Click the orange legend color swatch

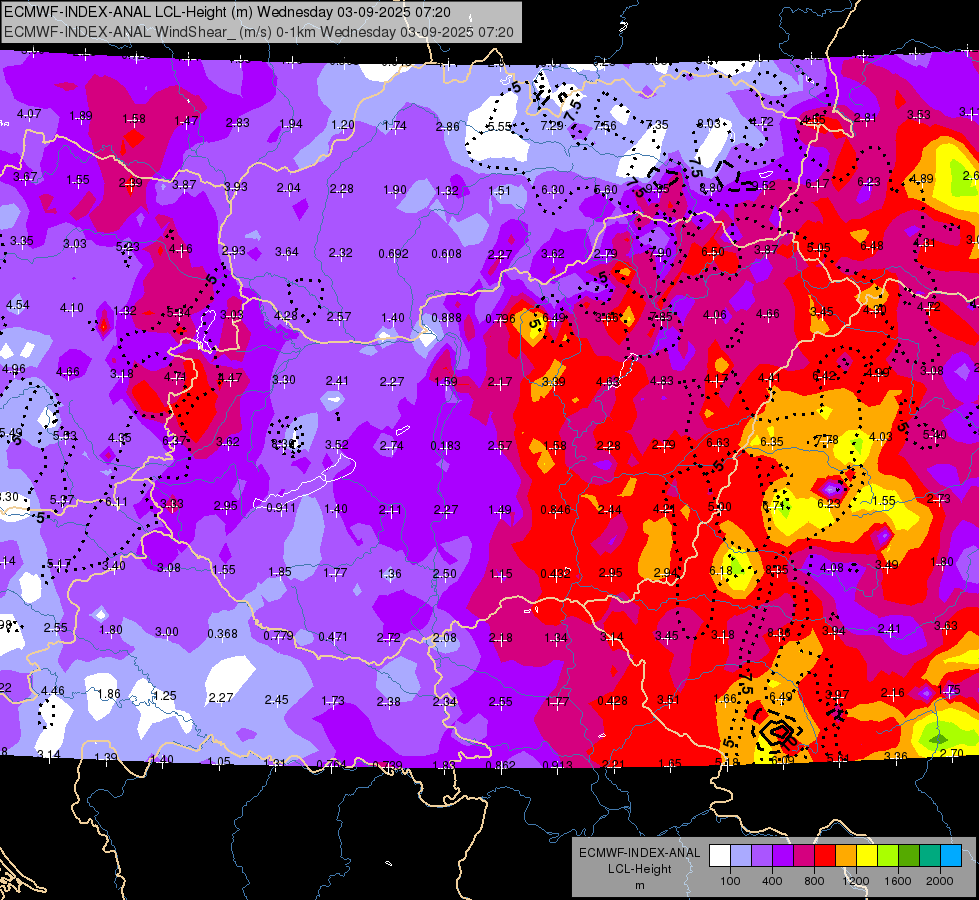846,856
